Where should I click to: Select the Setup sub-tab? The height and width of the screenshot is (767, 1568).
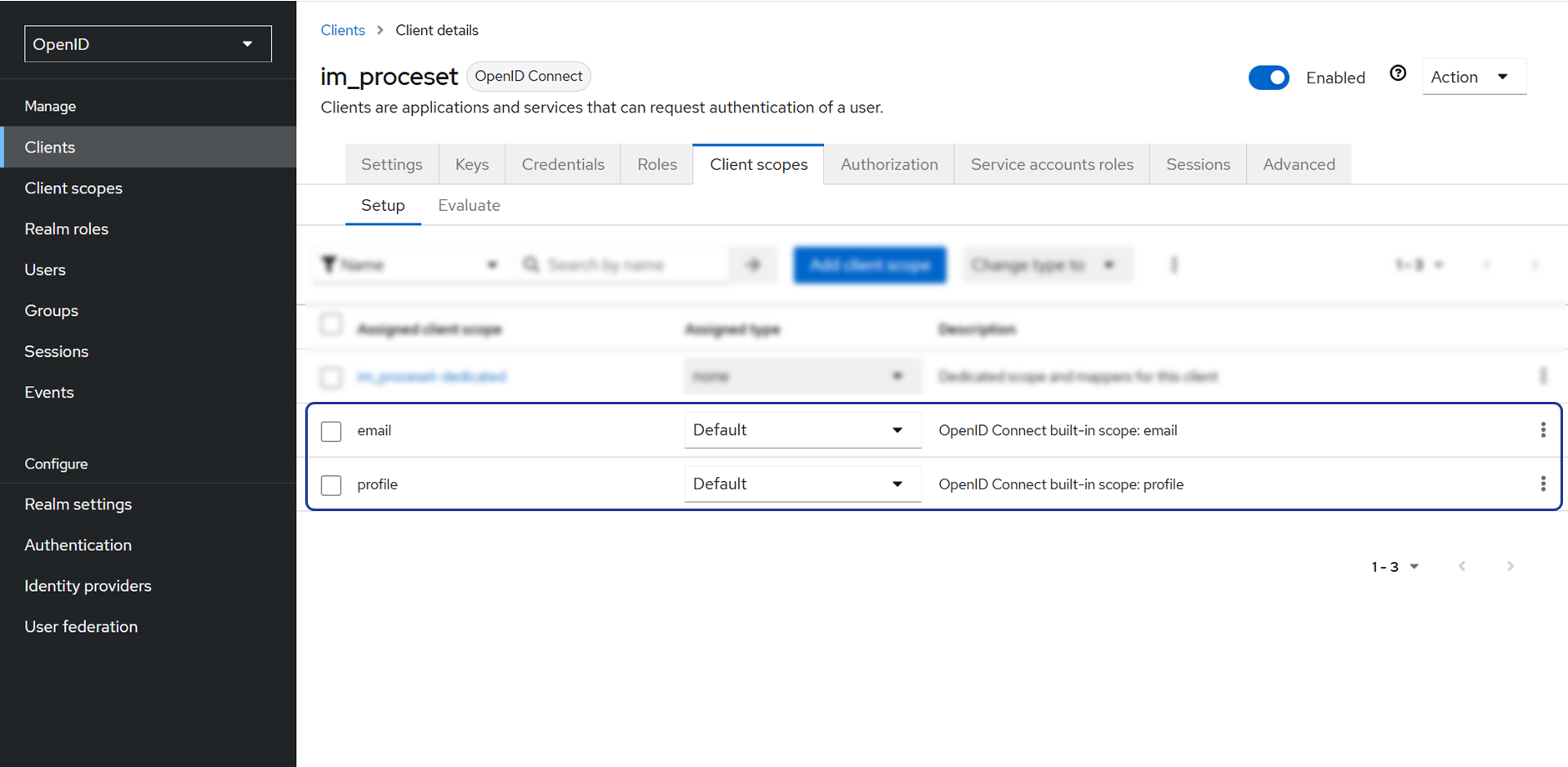pyautogui.click(x=383, y=205)
